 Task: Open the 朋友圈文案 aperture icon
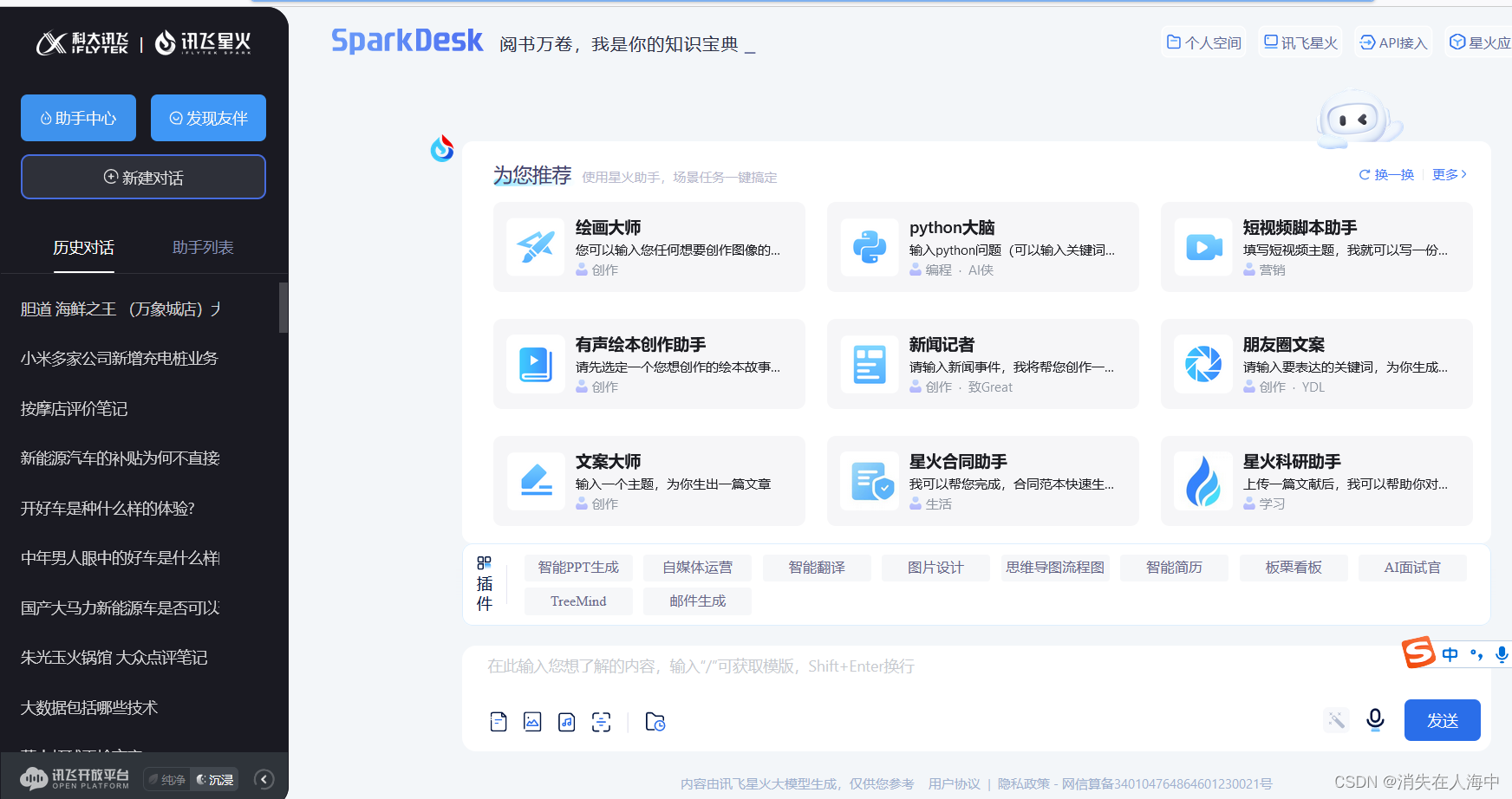[x=1203, y=364]
